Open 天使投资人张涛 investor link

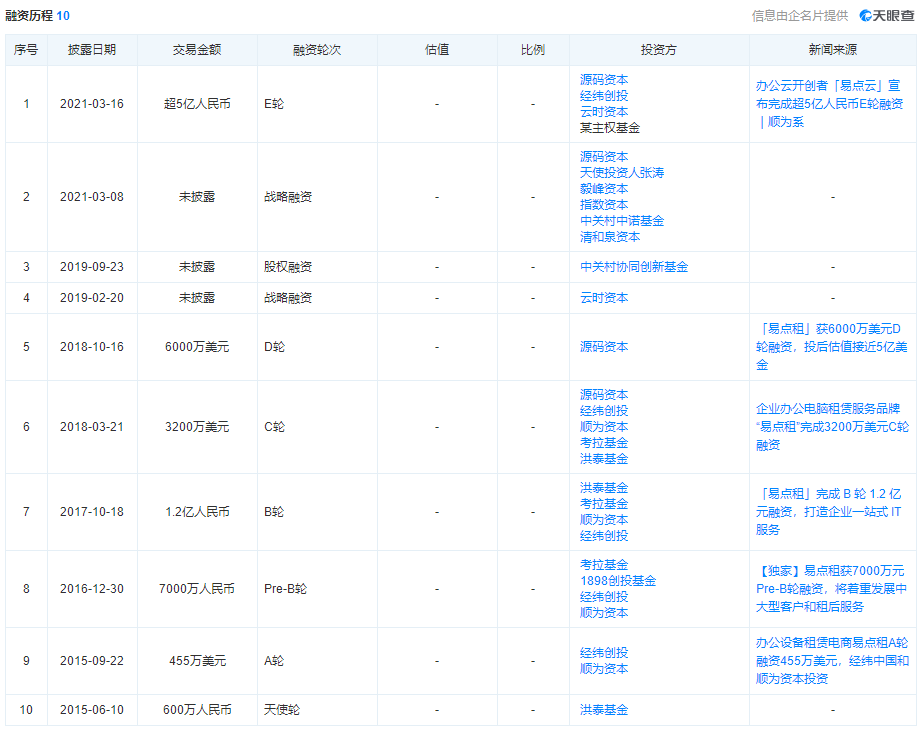click(x=622, y=173)
